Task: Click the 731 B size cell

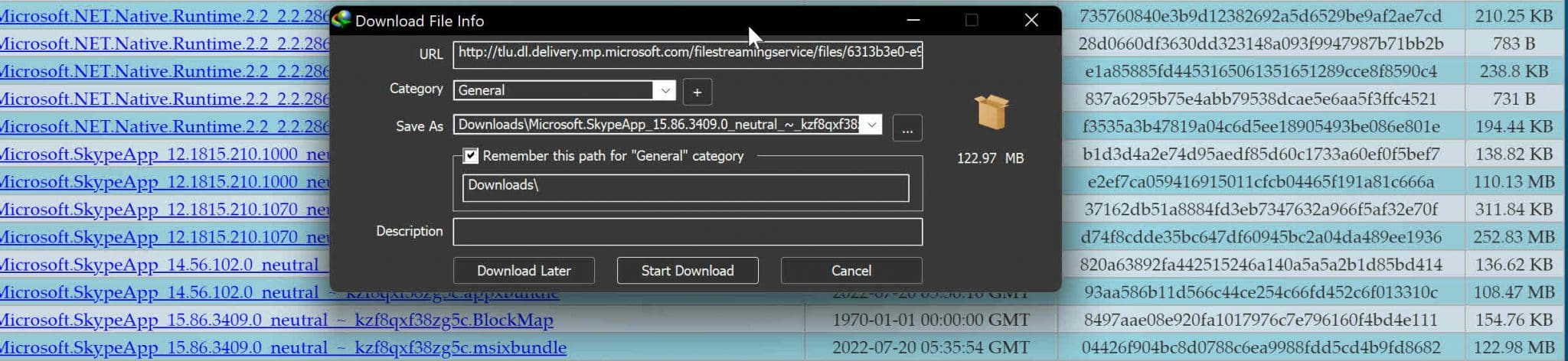Action: (1514, 99)
